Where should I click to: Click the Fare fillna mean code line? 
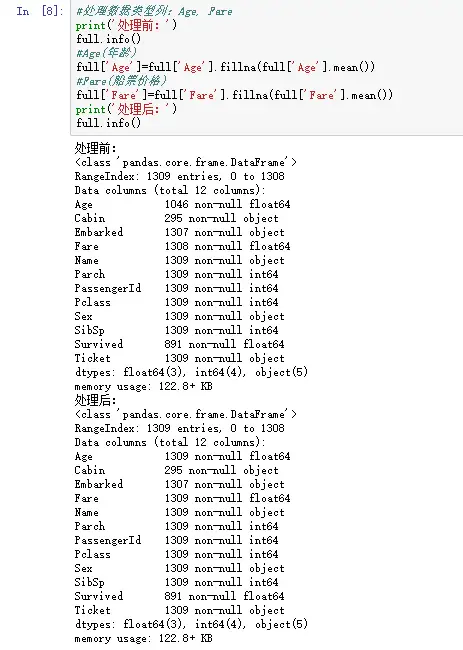(x=234, y=95)
